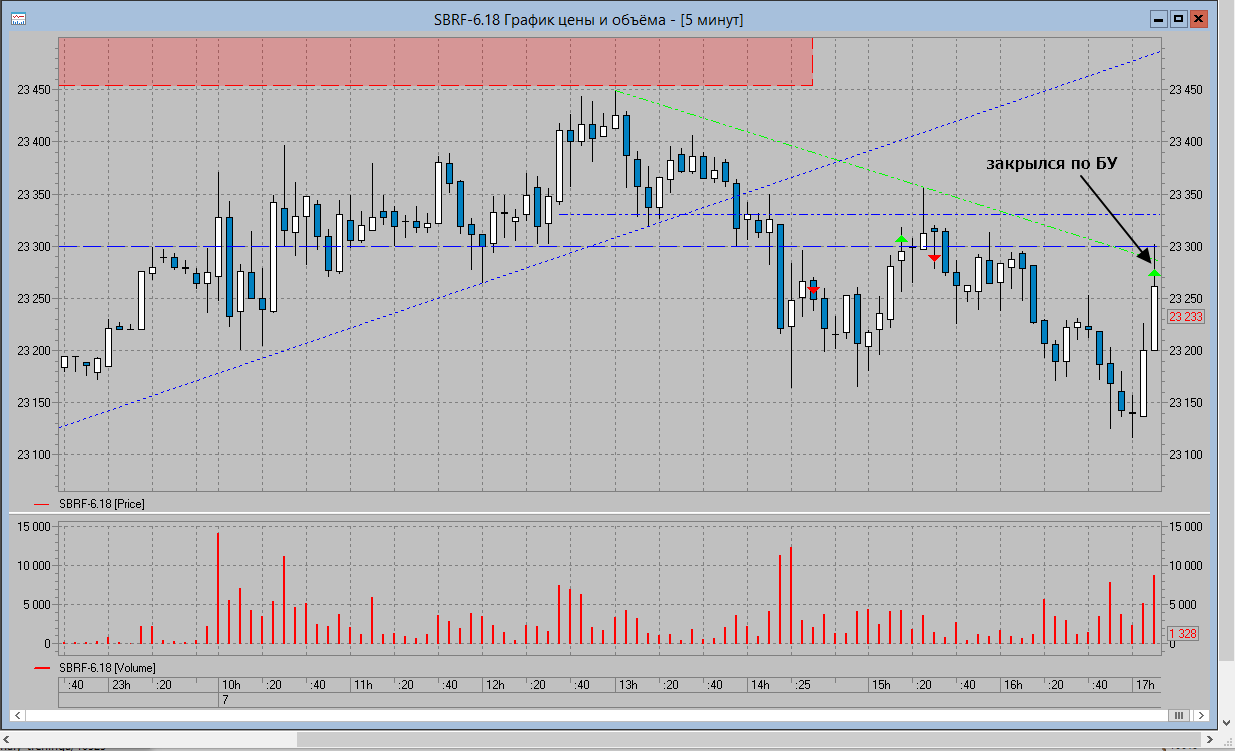Click the red down-triangle marker near 14:25

point(813,290)
